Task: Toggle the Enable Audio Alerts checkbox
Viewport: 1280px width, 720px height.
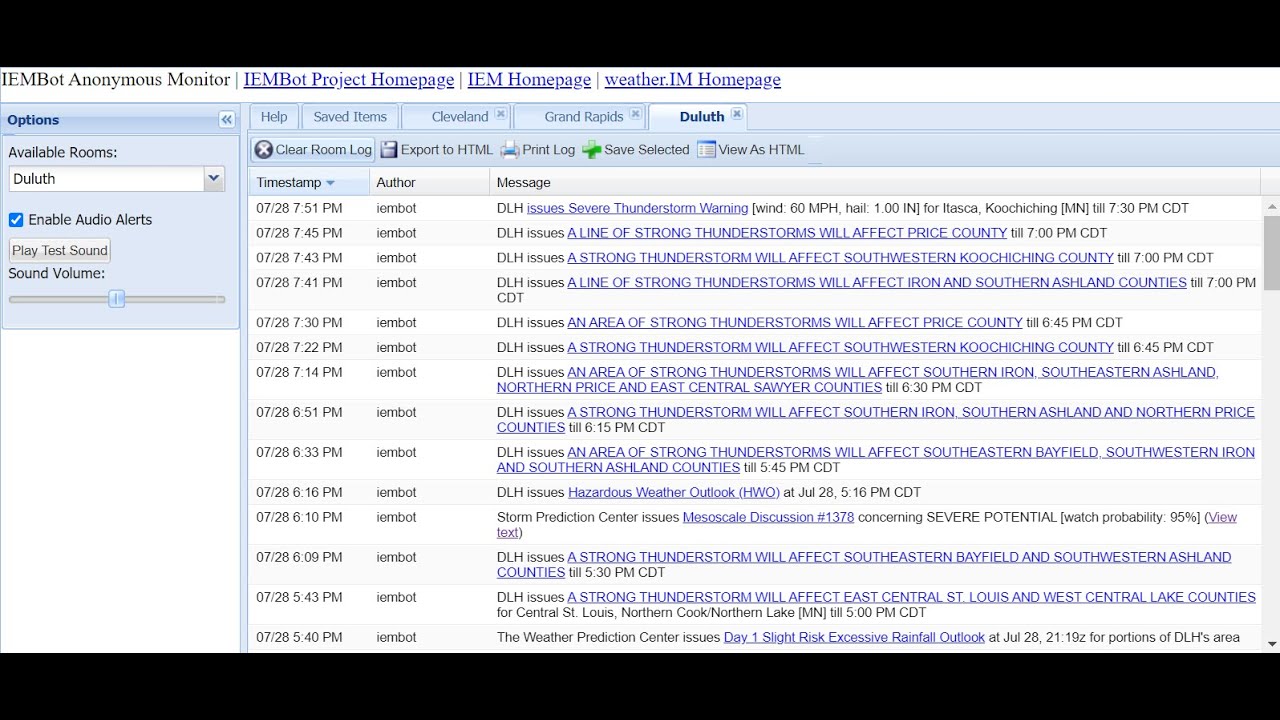Action: 16,220
